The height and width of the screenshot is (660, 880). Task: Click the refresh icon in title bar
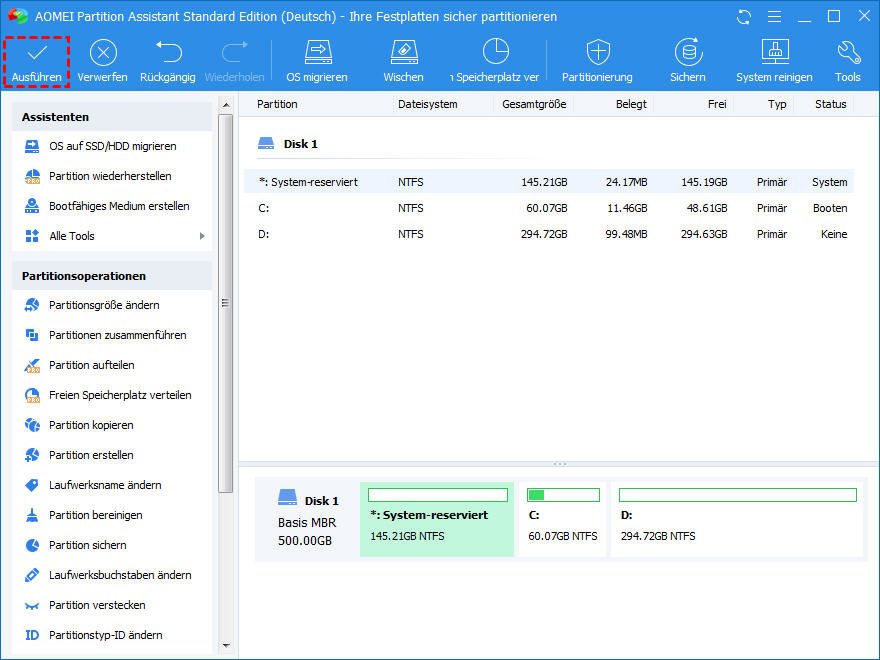[x=743, y=17]
